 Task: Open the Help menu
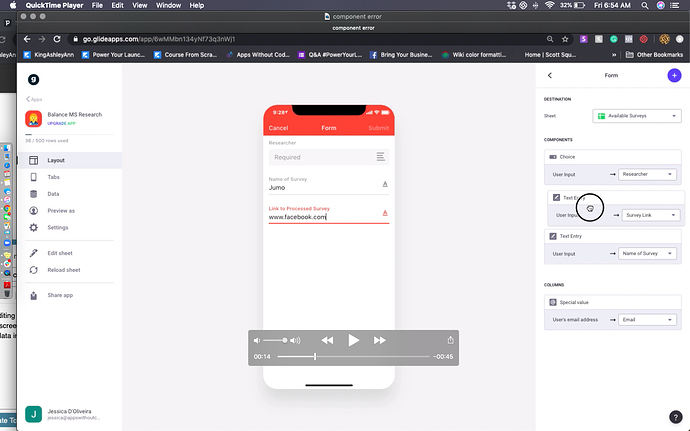click(x=197, y=5)
